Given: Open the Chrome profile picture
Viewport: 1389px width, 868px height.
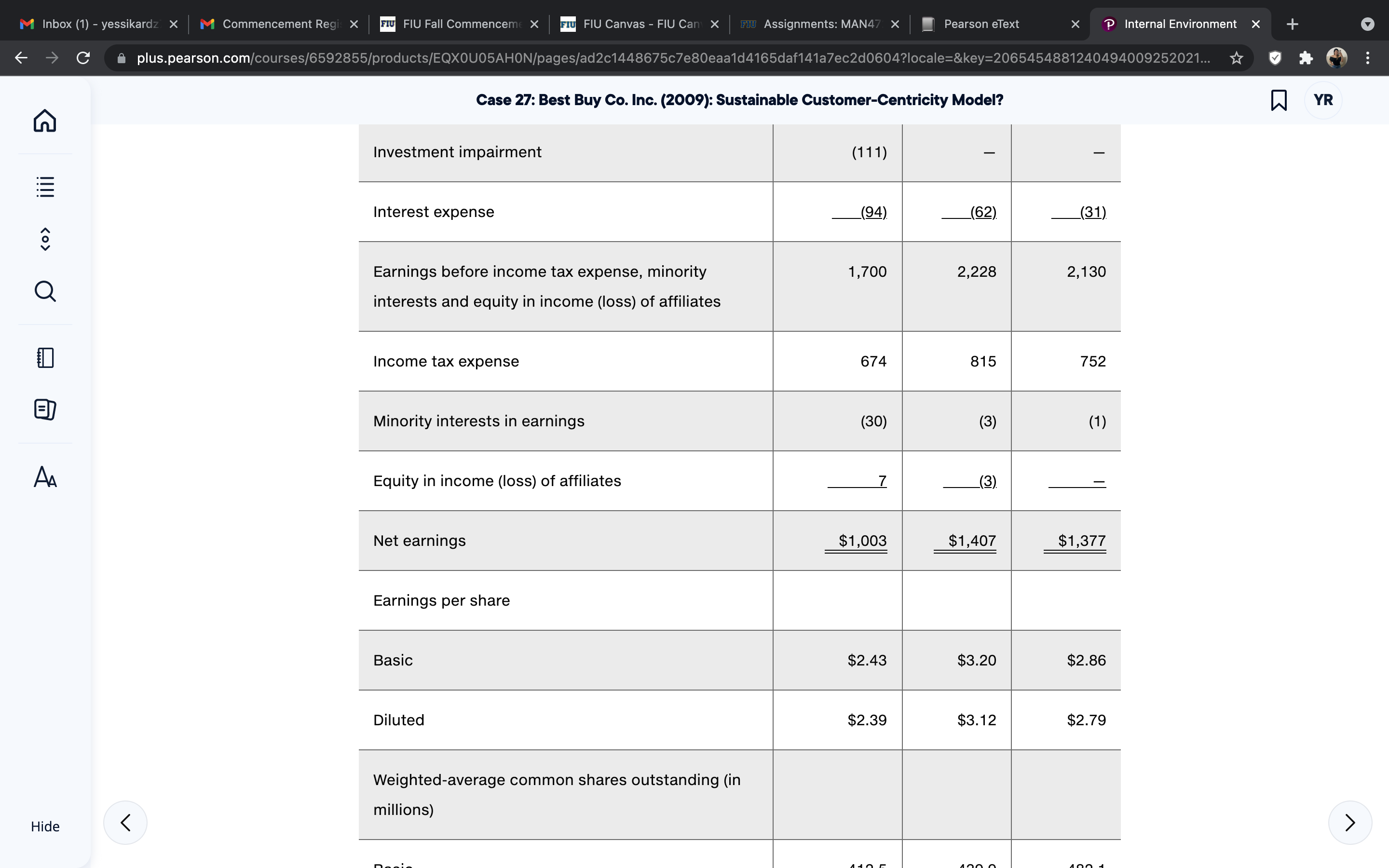Looking at the screenshot, I should point(1337,58).
